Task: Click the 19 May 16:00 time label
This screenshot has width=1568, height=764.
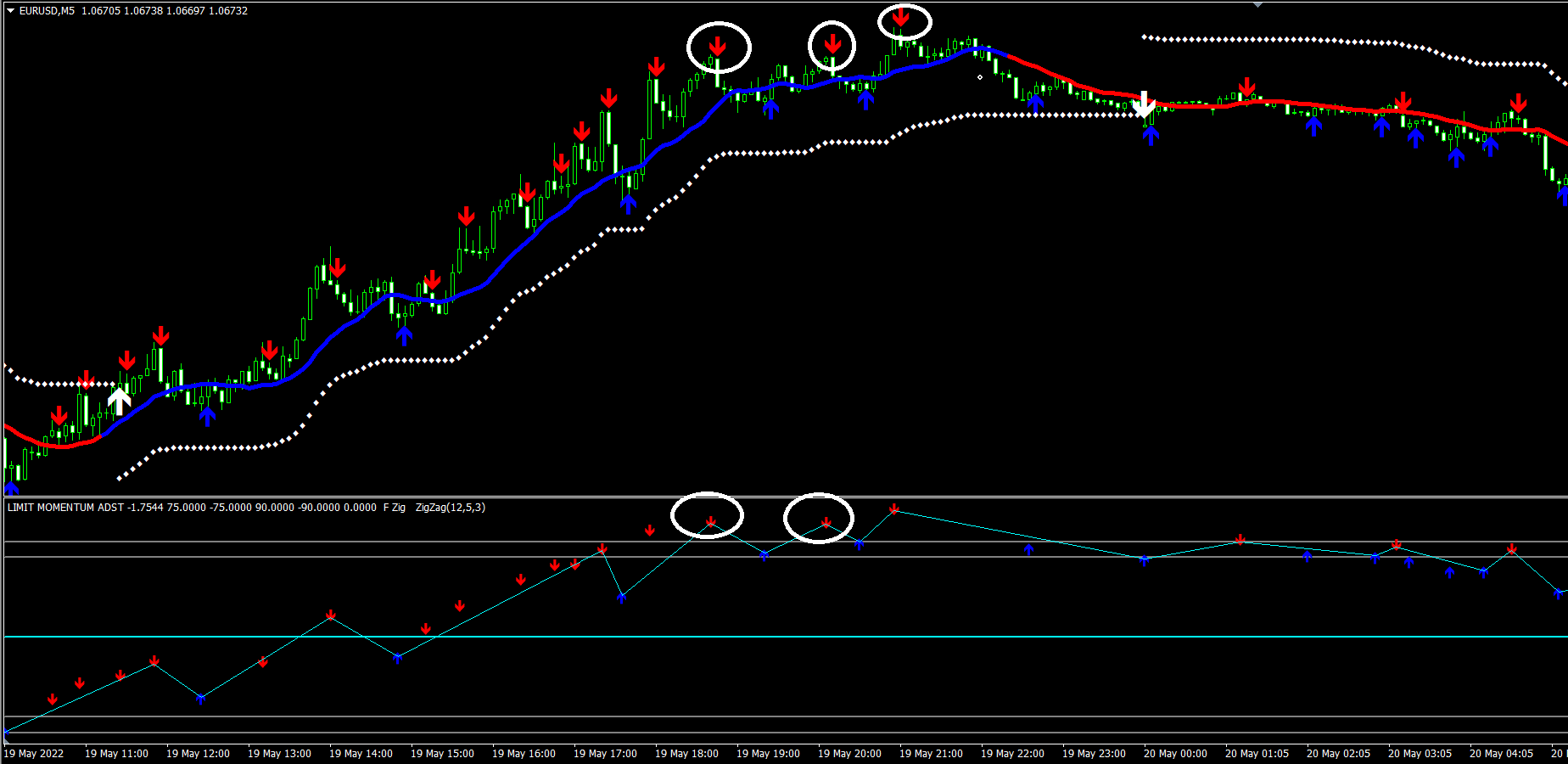Action: tap(524, 754)
